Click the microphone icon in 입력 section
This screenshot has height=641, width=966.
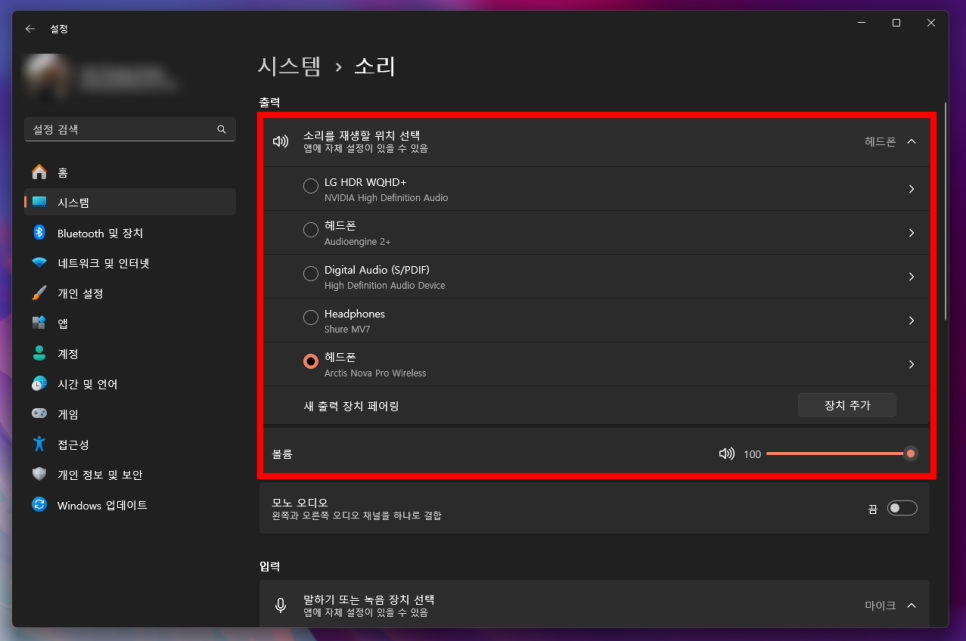point(281,605)
